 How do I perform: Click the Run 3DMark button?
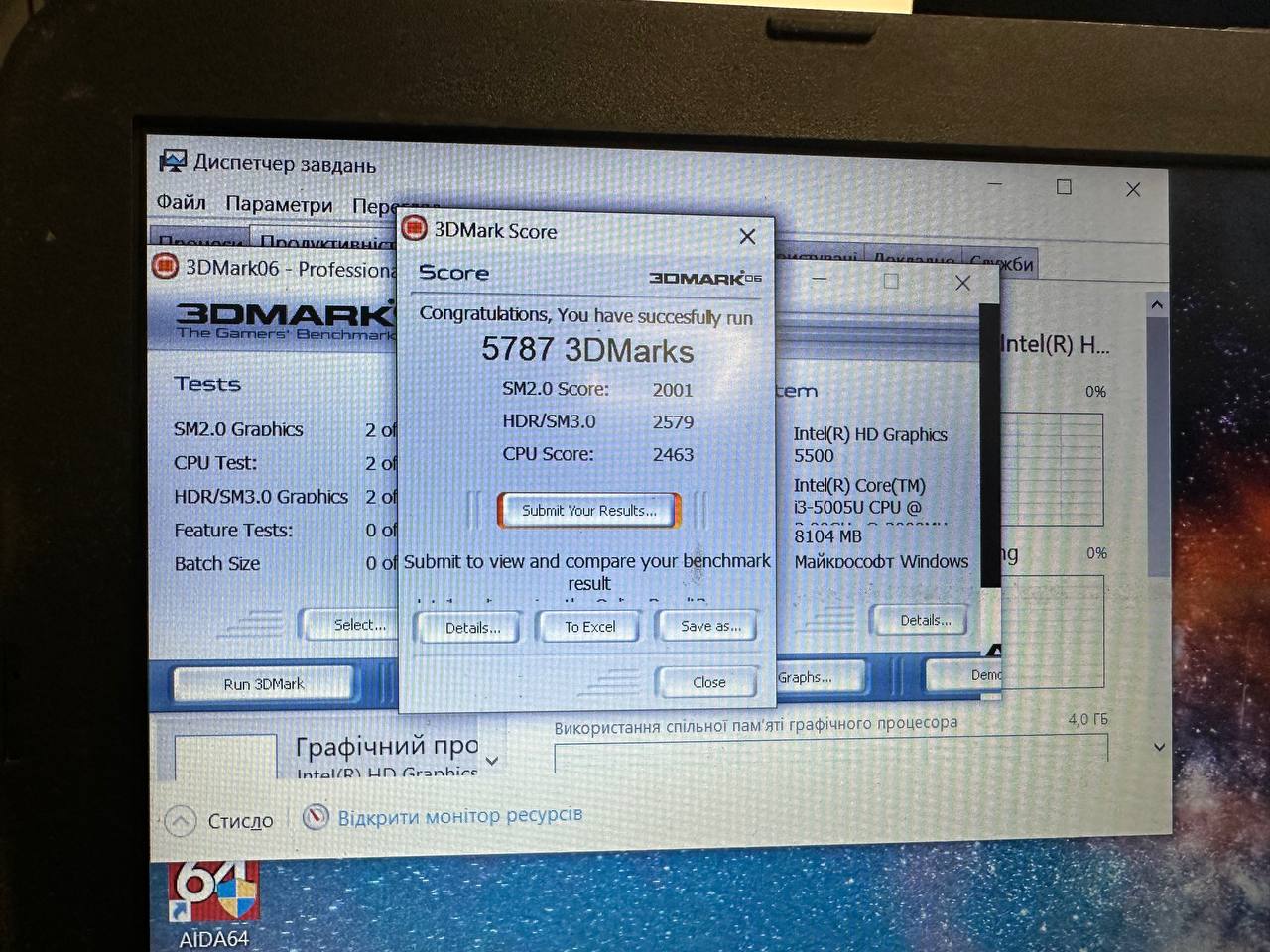click(264, 684)
